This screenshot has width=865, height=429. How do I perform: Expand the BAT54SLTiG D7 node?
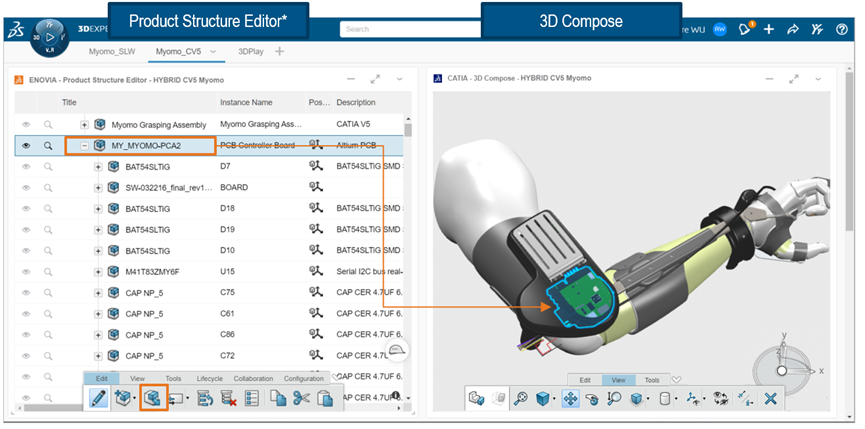click(x=98, y=167)
